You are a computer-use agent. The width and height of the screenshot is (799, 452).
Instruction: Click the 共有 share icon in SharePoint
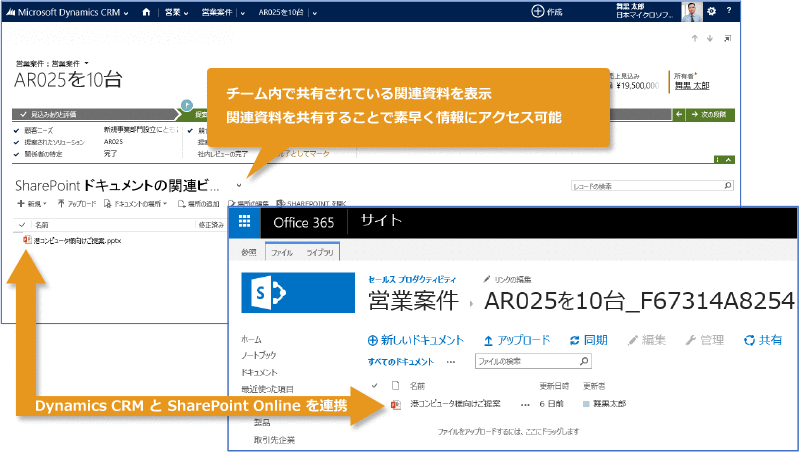[749, 340]
